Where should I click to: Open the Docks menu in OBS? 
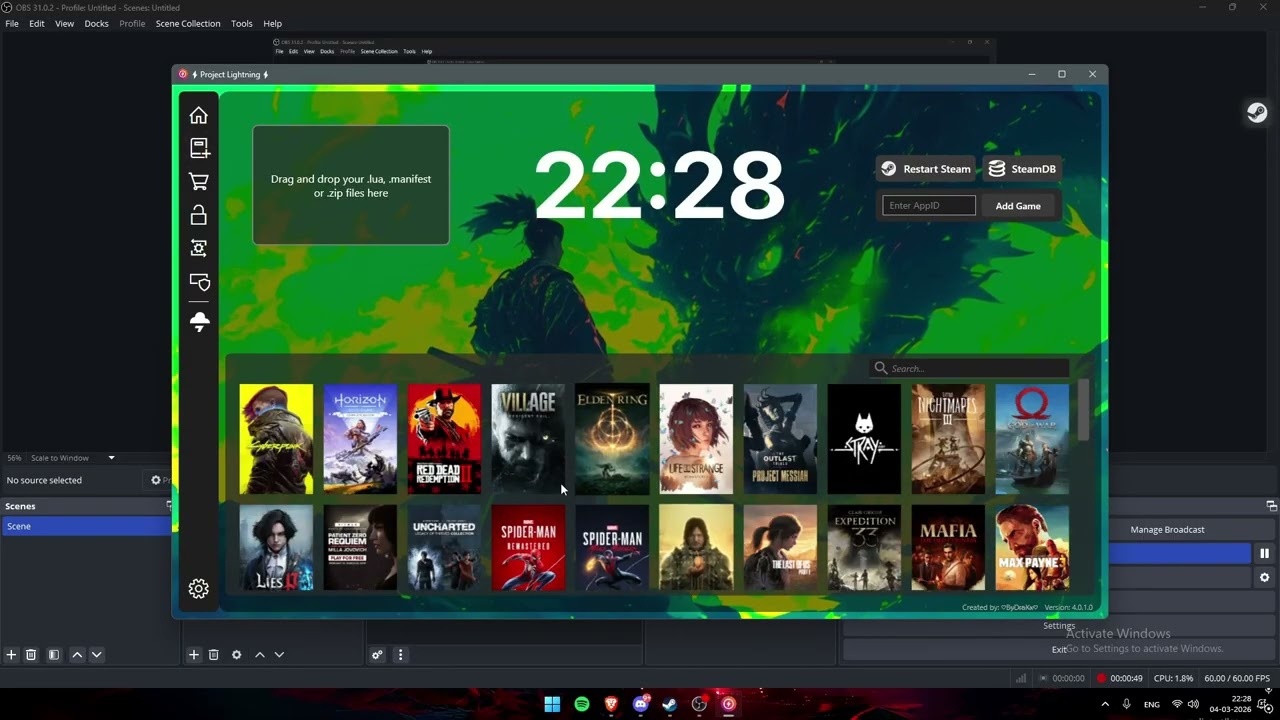(x=96, y=23)
